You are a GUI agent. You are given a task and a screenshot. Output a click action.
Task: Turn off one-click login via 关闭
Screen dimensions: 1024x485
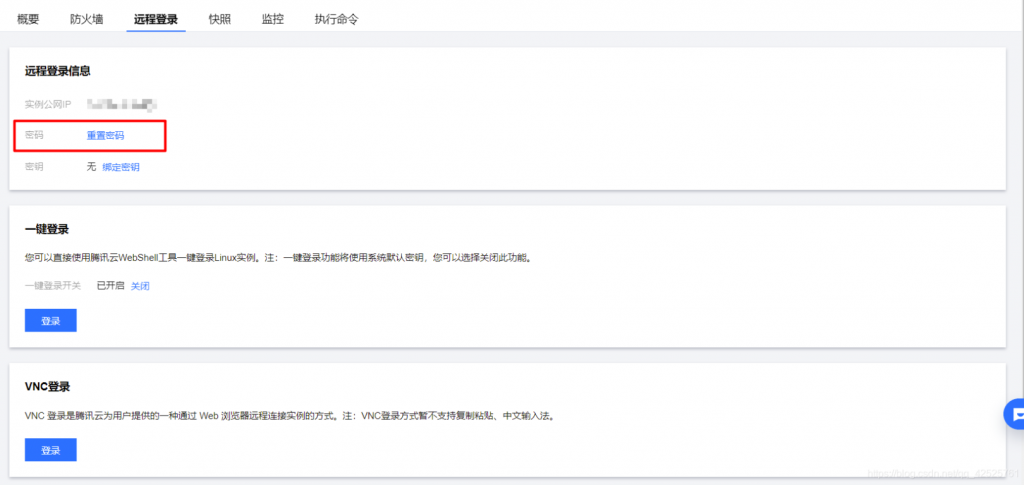pos(140,286)
